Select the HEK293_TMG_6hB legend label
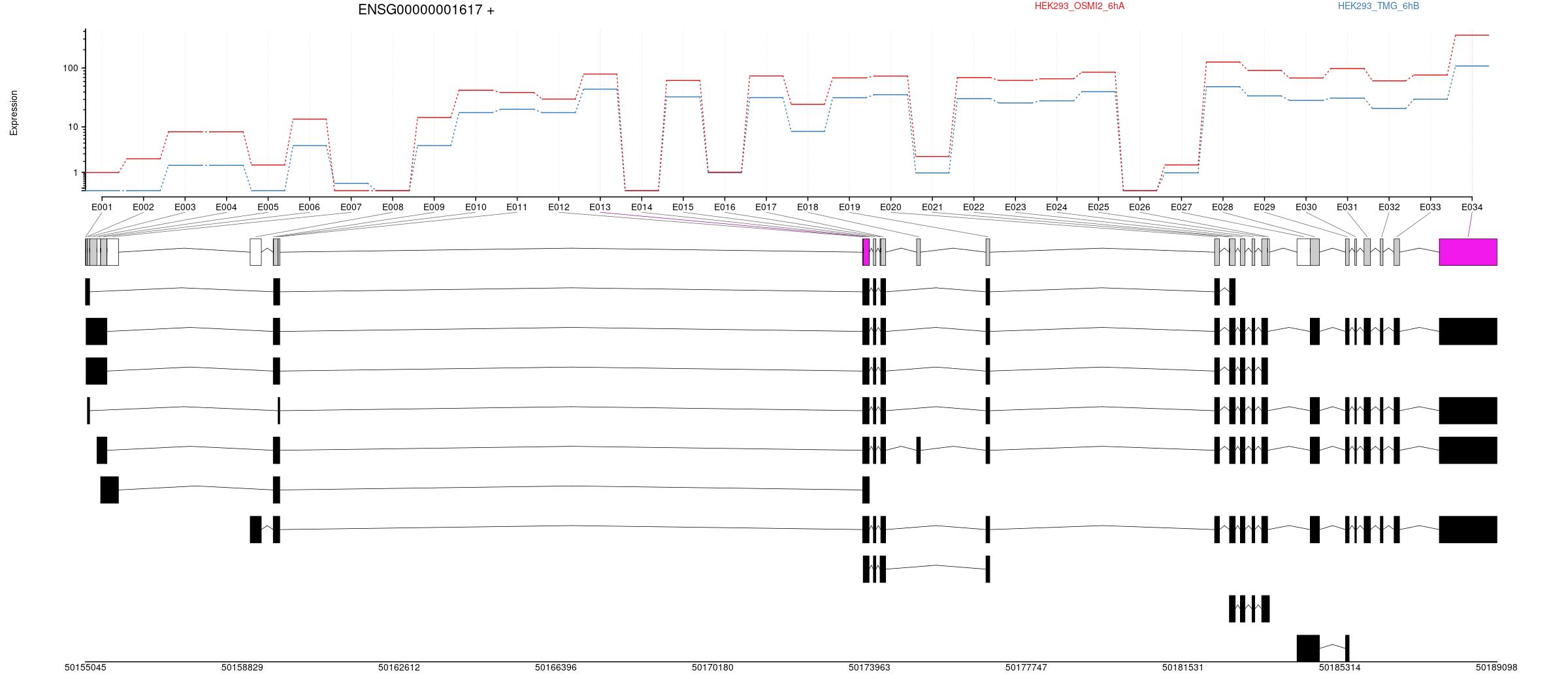 point(1379,6)
